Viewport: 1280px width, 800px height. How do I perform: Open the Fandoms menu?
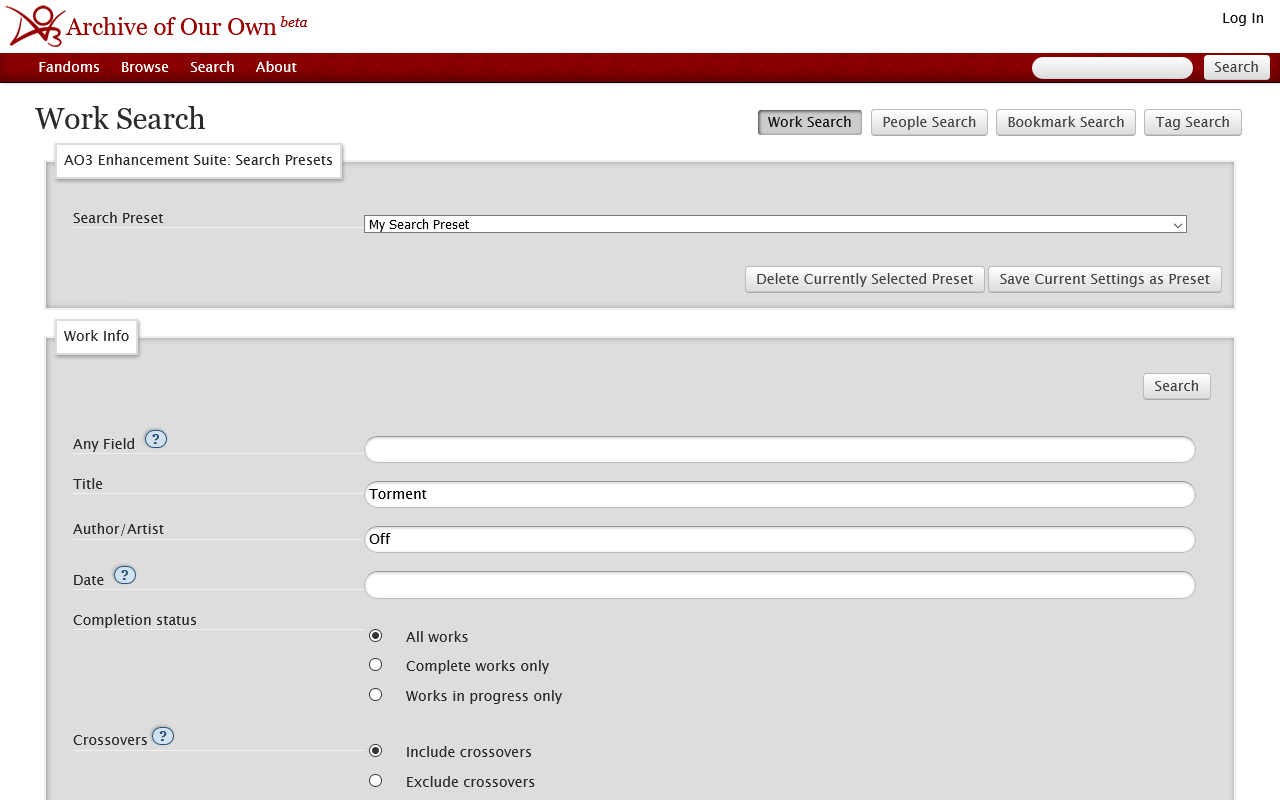69,67
